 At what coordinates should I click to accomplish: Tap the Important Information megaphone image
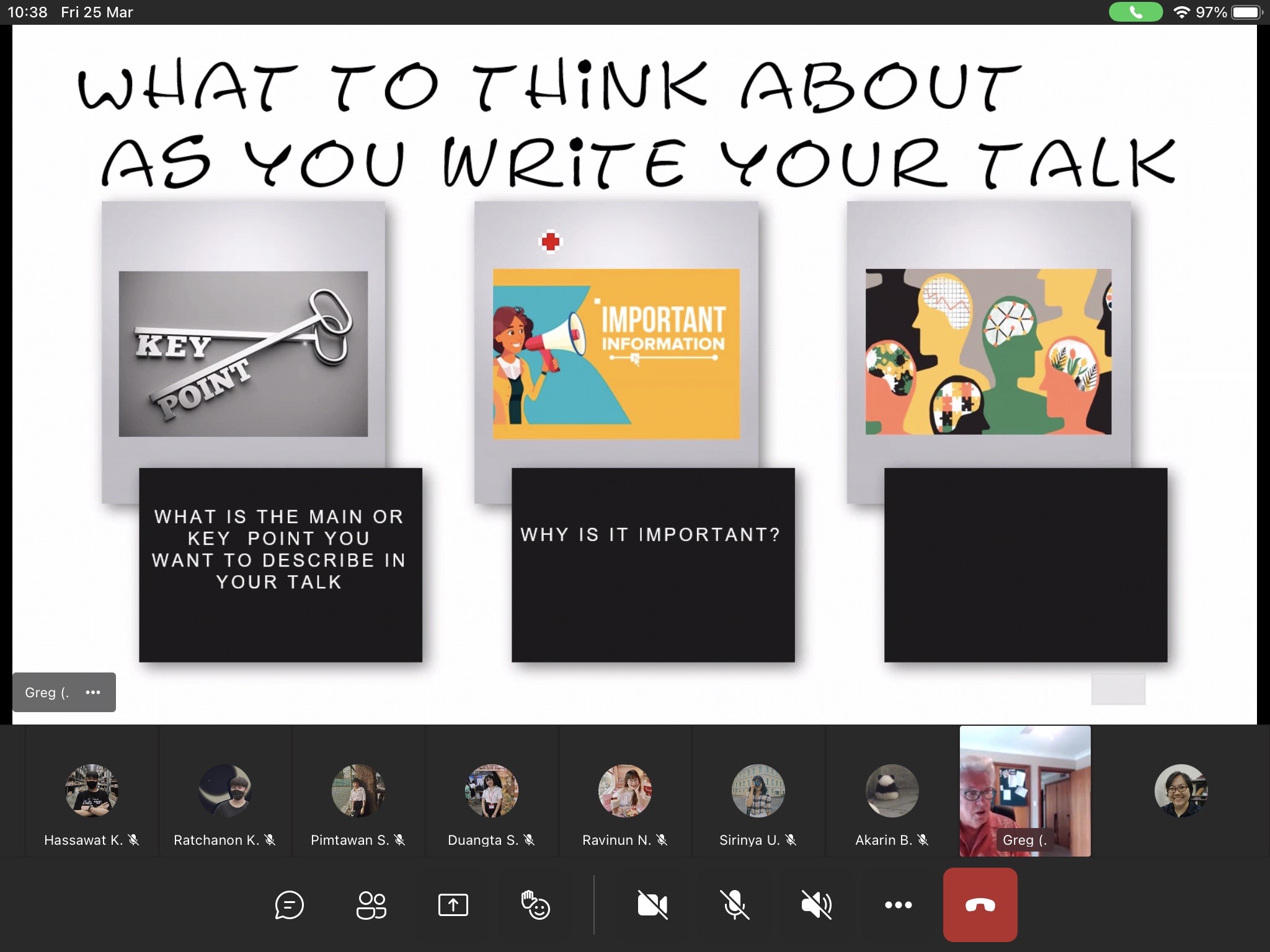coord(616,354)
